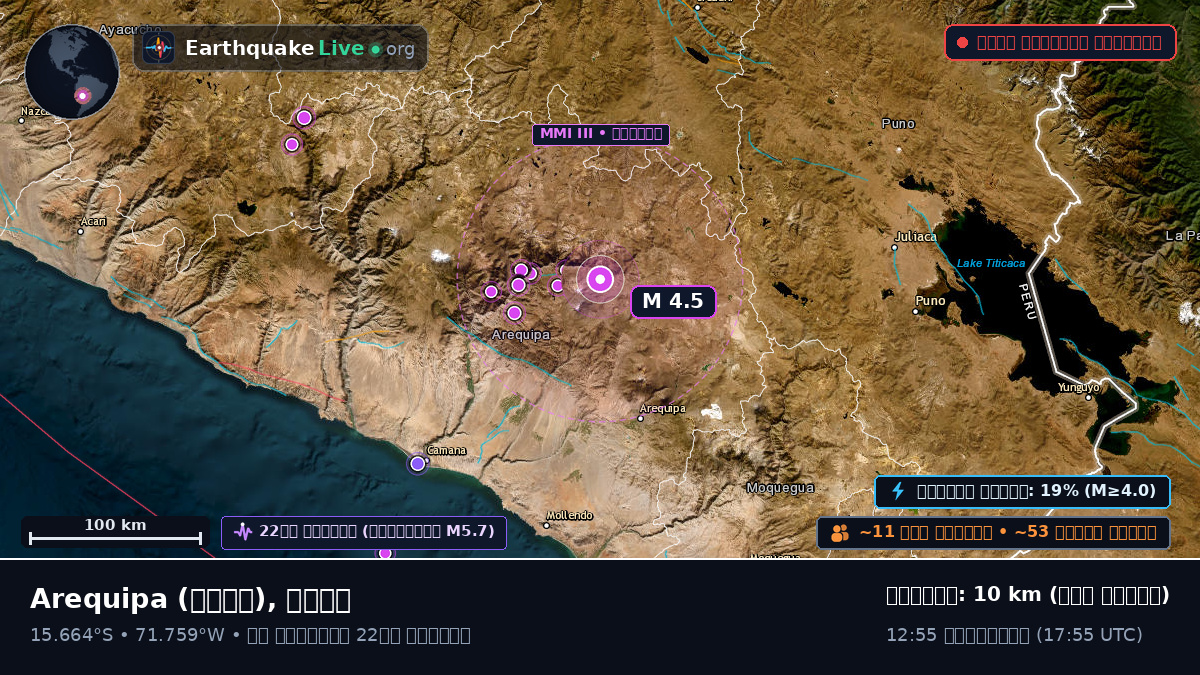
Task: Click the MMI III intensity label
Action: pos(600,134)
